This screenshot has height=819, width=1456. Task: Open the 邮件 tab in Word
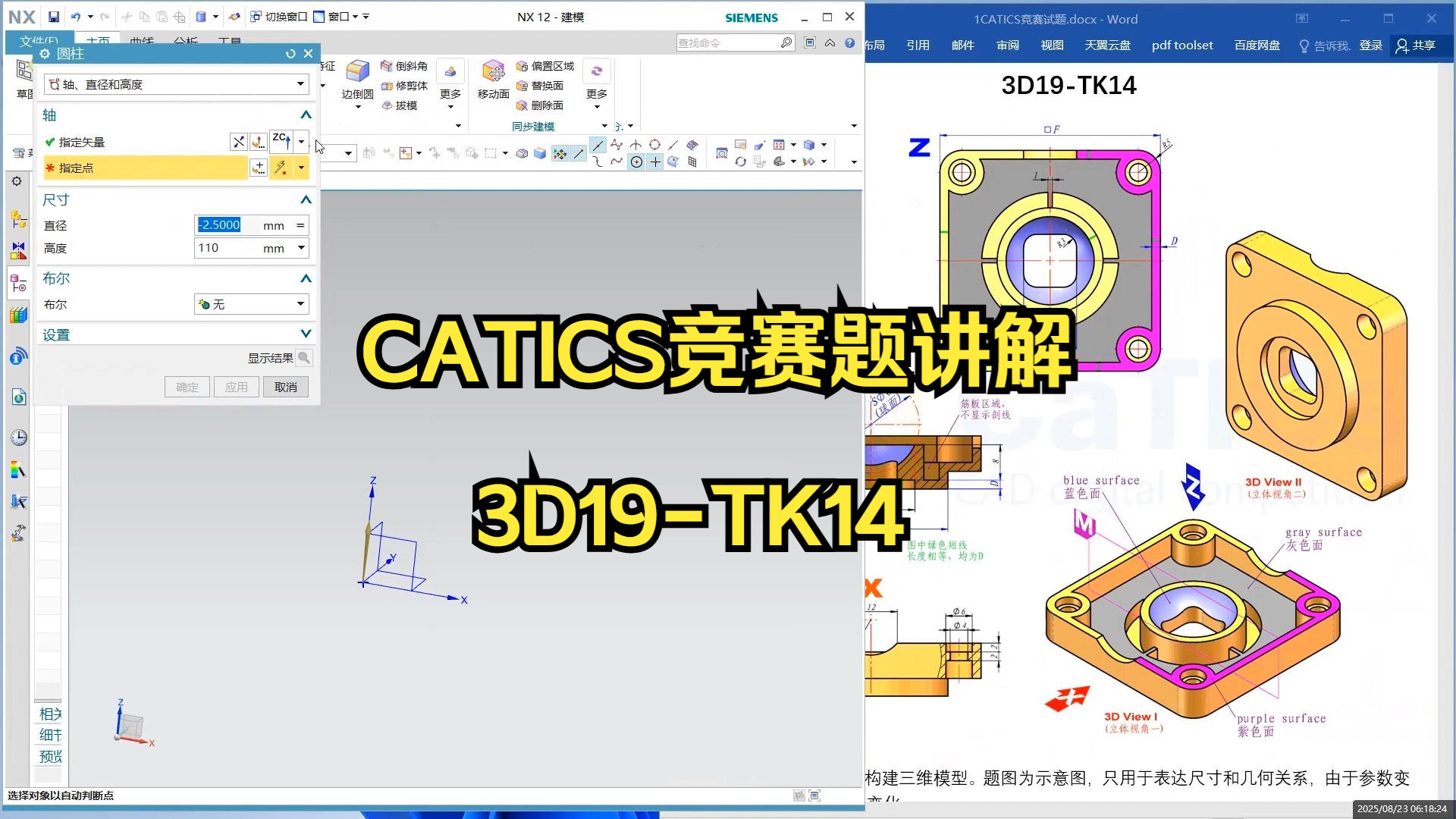962,45
